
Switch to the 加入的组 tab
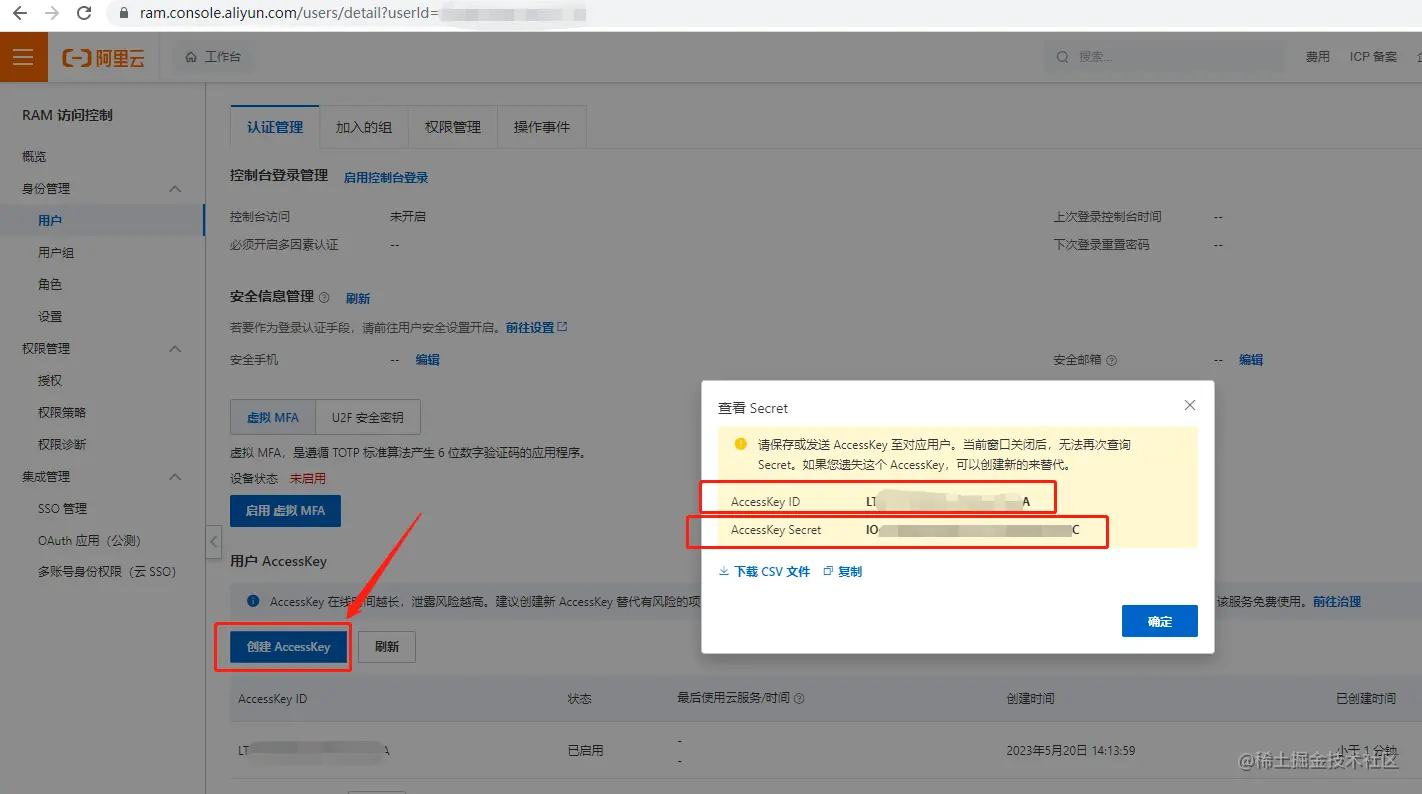point(364,127)
